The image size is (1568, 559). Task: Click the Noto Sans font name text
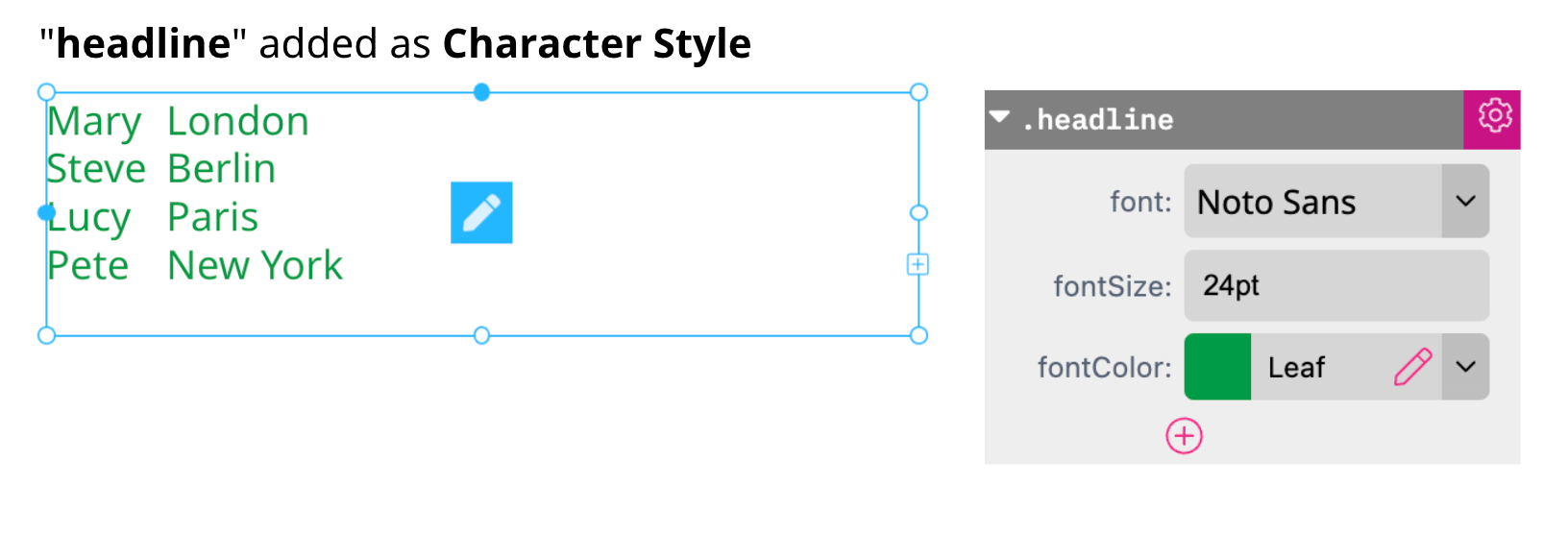coord(1277,202)
